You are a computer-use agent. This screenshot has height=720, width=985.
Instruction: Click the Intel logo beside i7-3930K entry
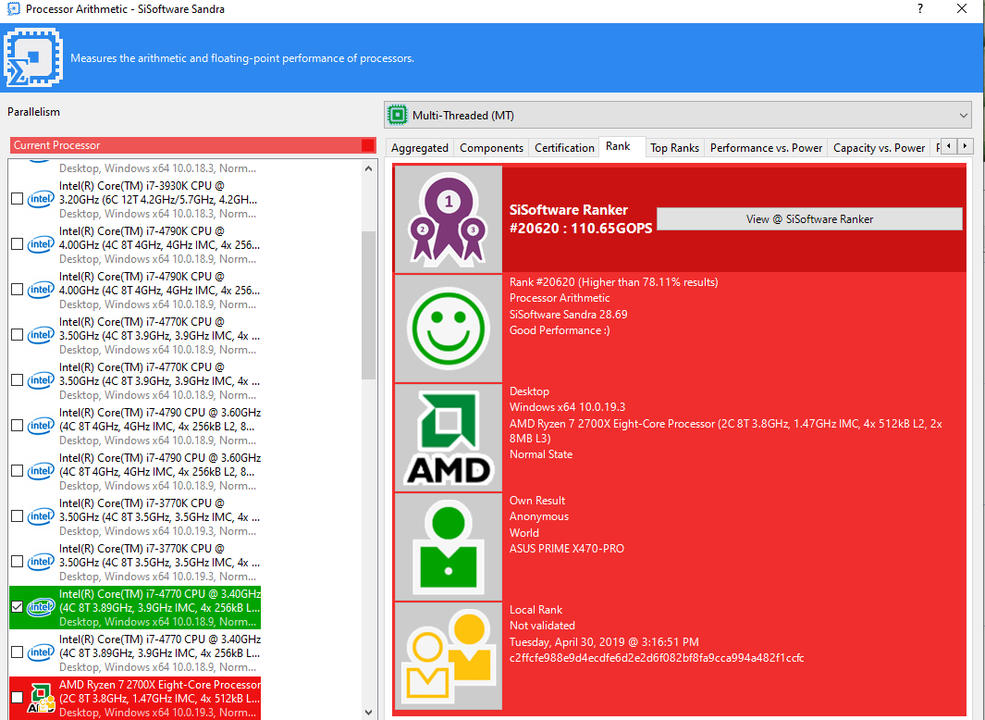pyautogui.click(x=41, y=199)
